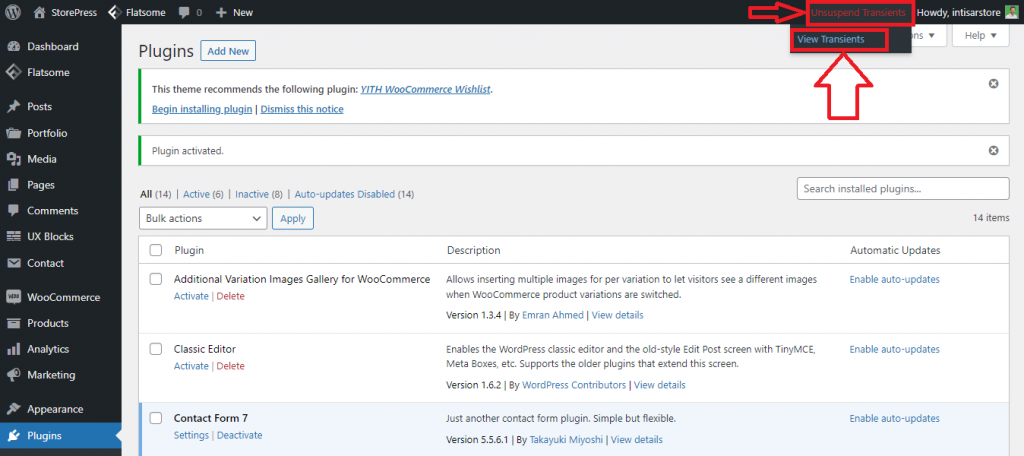Image resolution: width=1024 pixels, height=456 pixels.
Task: Click the Appearance brush icon
Action: [13, 409]
